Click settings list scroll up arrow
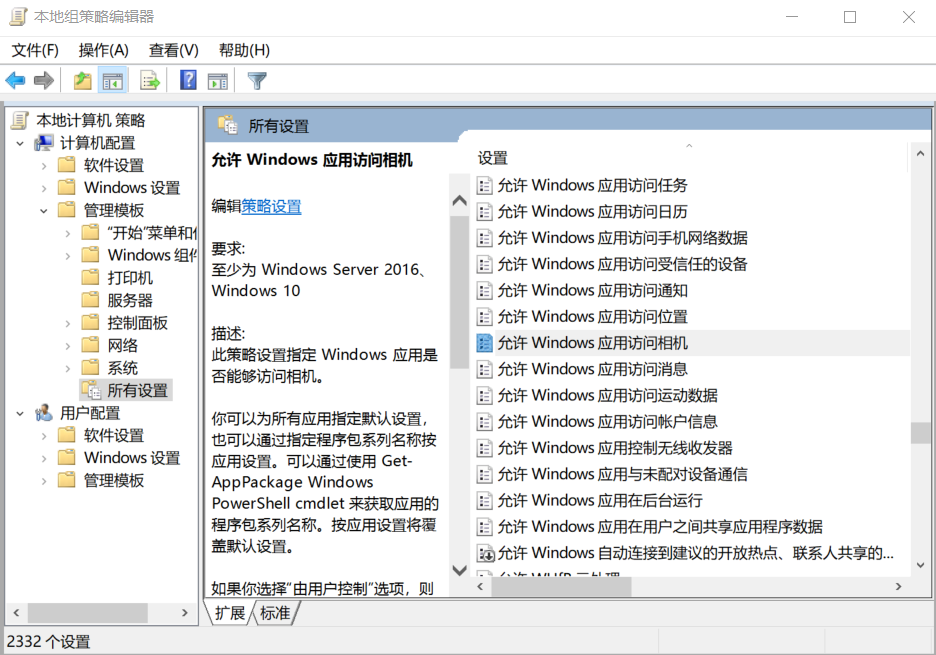Screen dimensions: 936x655 pyautogui.click(x=920, y=153)
